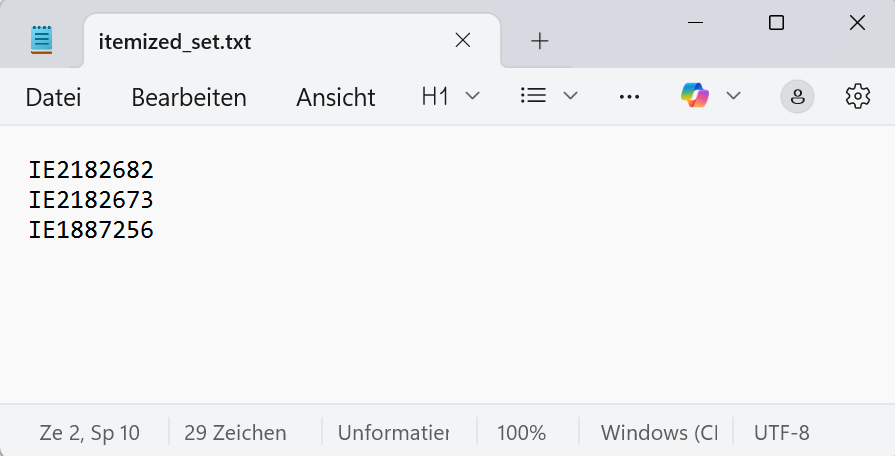Open Notepad settings gear

coord(857,96)
